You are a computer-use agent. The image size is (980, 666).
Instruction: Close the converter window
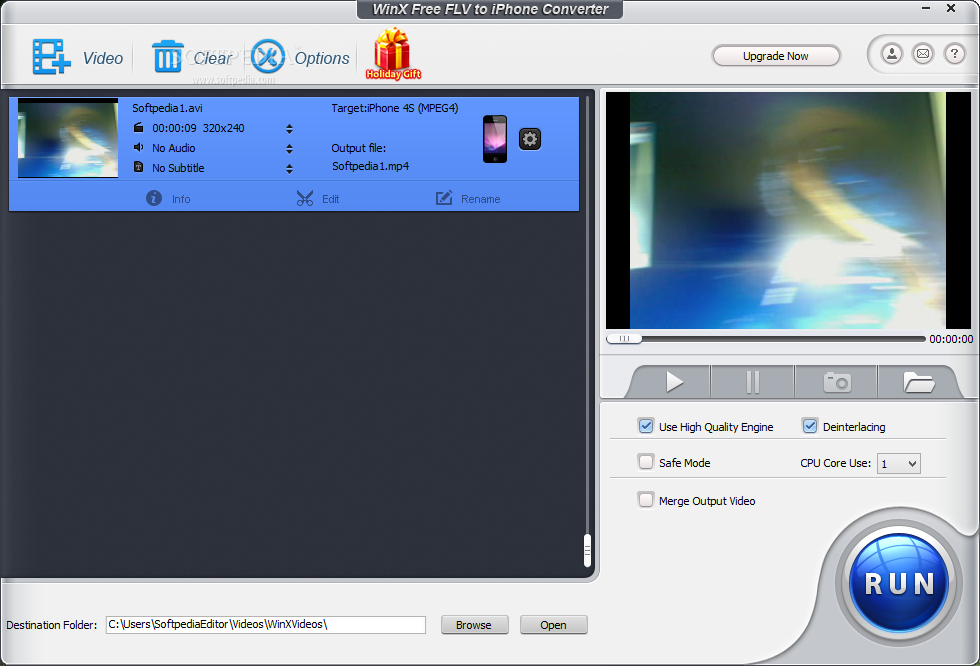(951, 8)
